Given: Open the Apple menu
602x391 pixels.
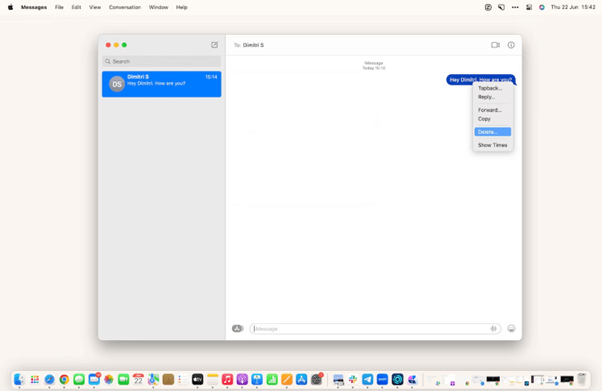Looking at the screenshot, I should coord(10,7).
